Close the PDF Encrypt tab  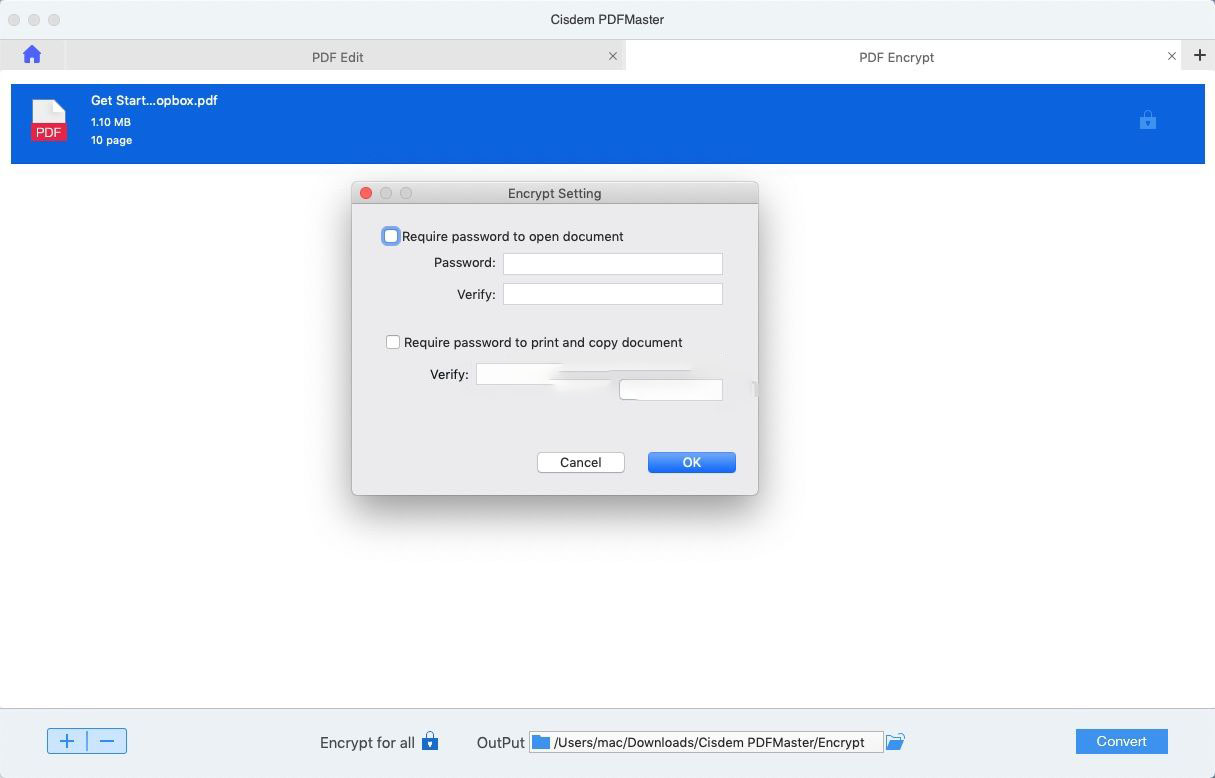(1172, 56)
